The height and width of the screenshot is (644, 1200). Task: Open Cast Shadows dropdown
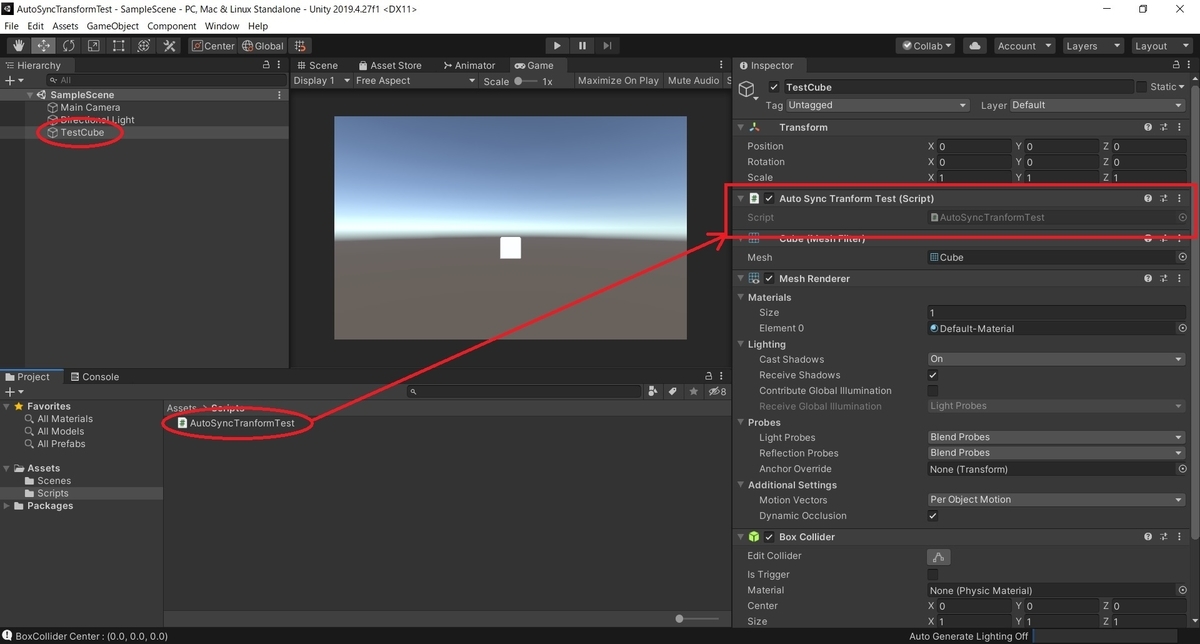(x=1056, y=359)
